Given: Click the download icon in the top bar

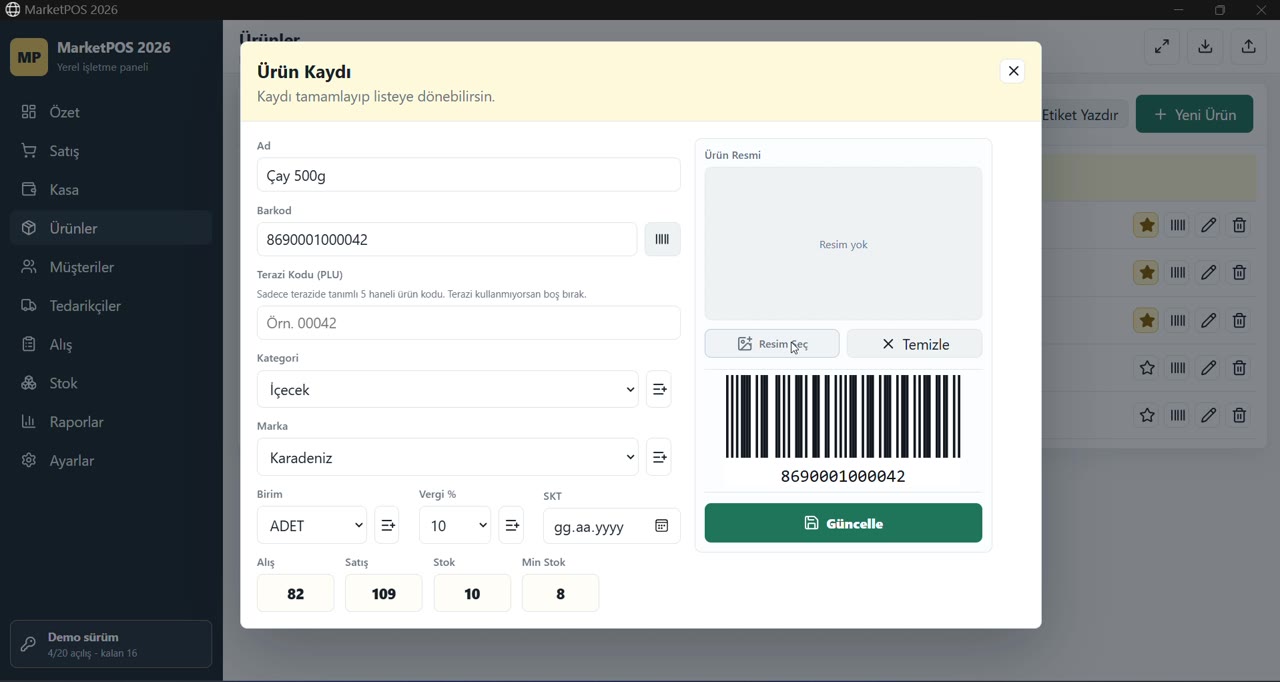Looking at the screenshot, I should 1205,47.
